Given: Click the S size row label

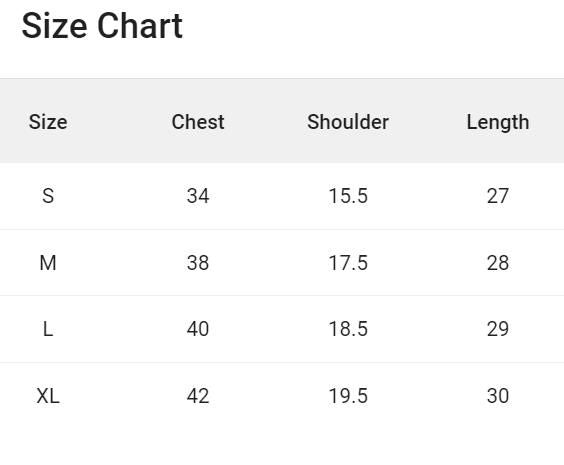Looking at the screenshot, I should coord(48,196).
